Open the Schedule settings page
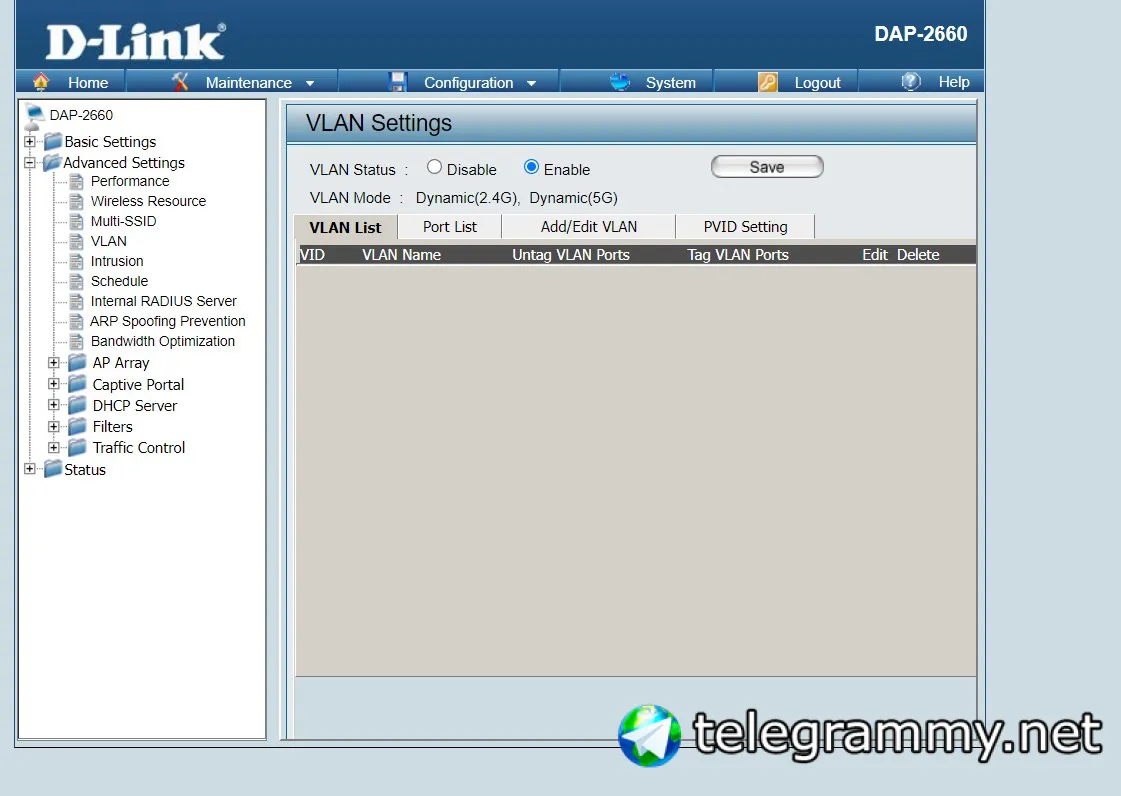 coord(119,282)
